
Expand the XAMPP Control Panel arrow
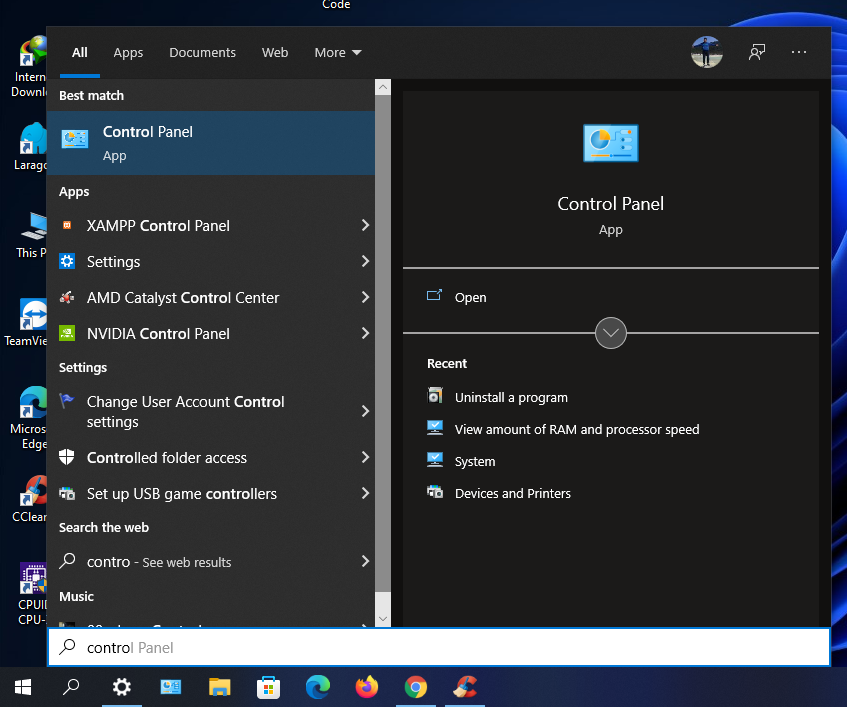[365, 226]
